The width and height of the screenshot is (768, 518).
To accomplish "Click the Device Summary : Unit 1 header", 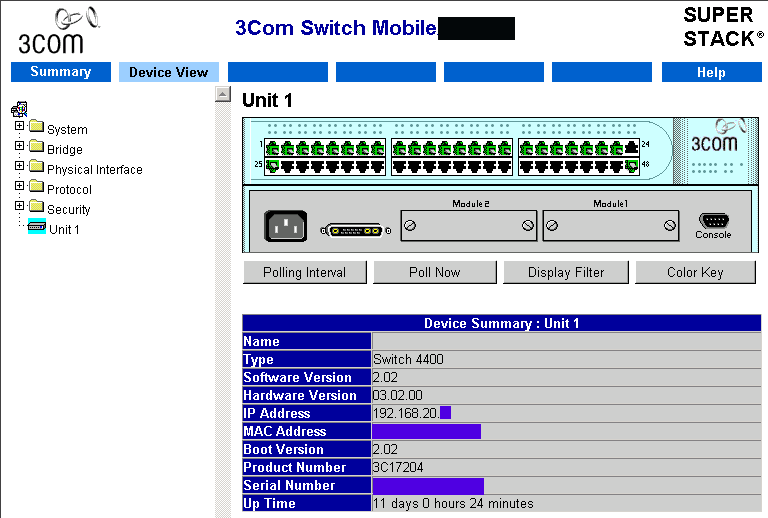I will tap(502, 323).
